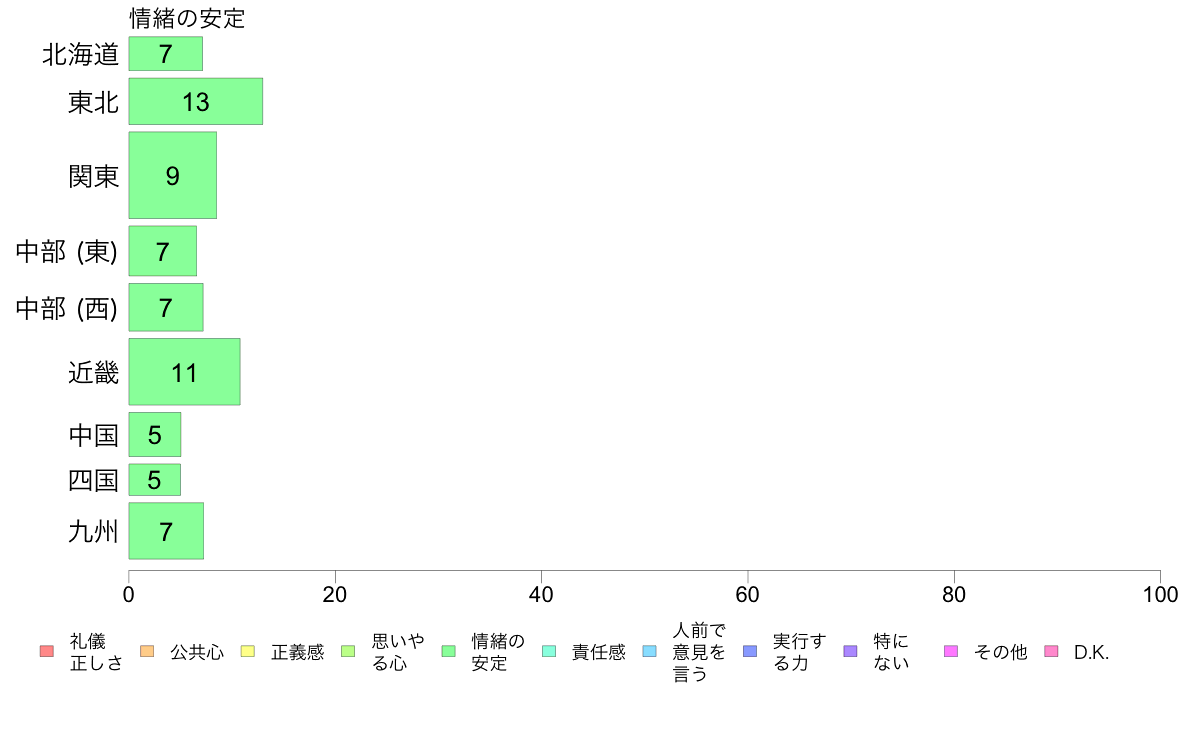This screenshot has width=1188, height=736.
Task: Click the 100 tick on x-axis
Action: click(1160, 594)
